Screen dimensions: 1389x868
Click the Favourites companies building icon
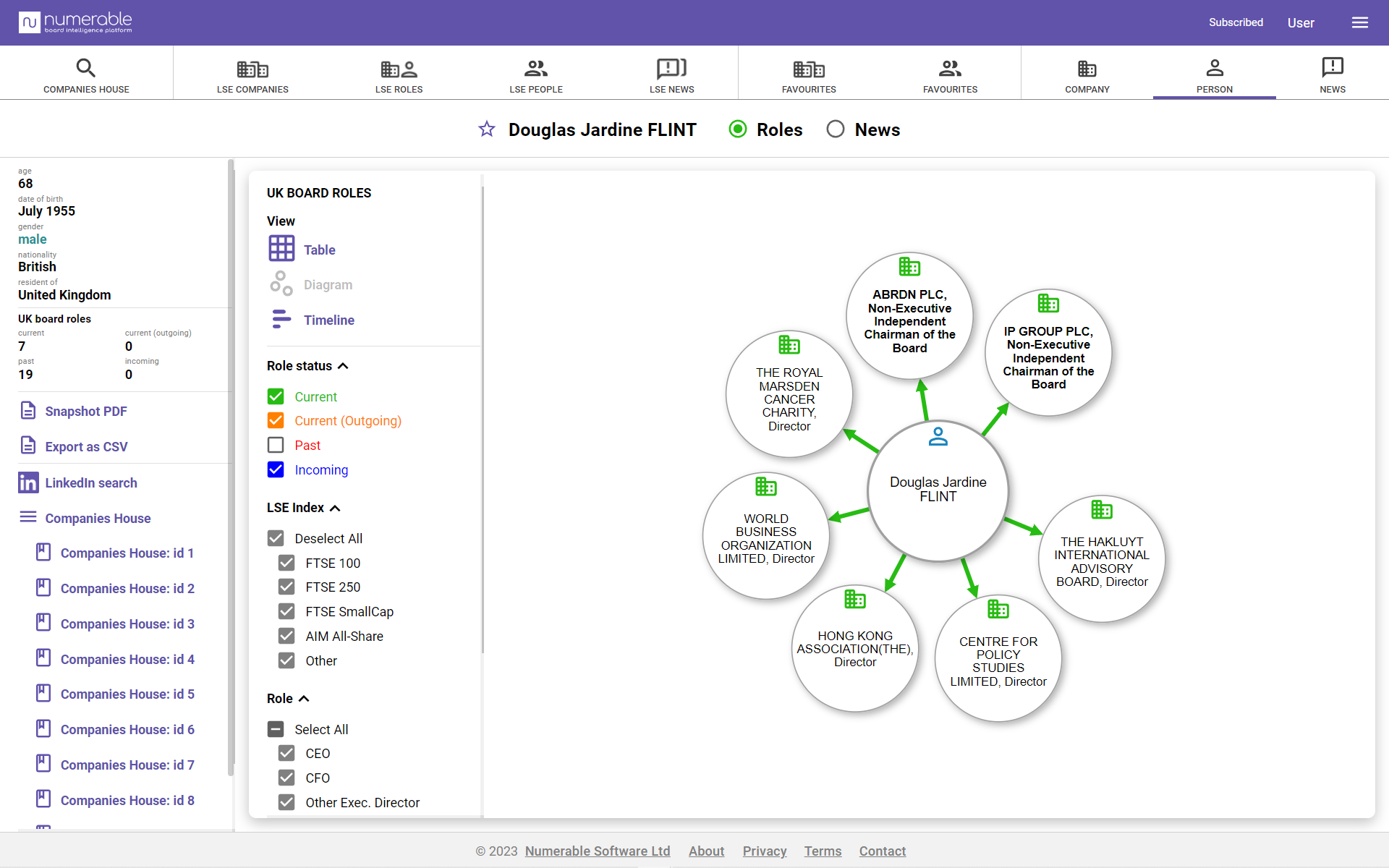(809, 69)
